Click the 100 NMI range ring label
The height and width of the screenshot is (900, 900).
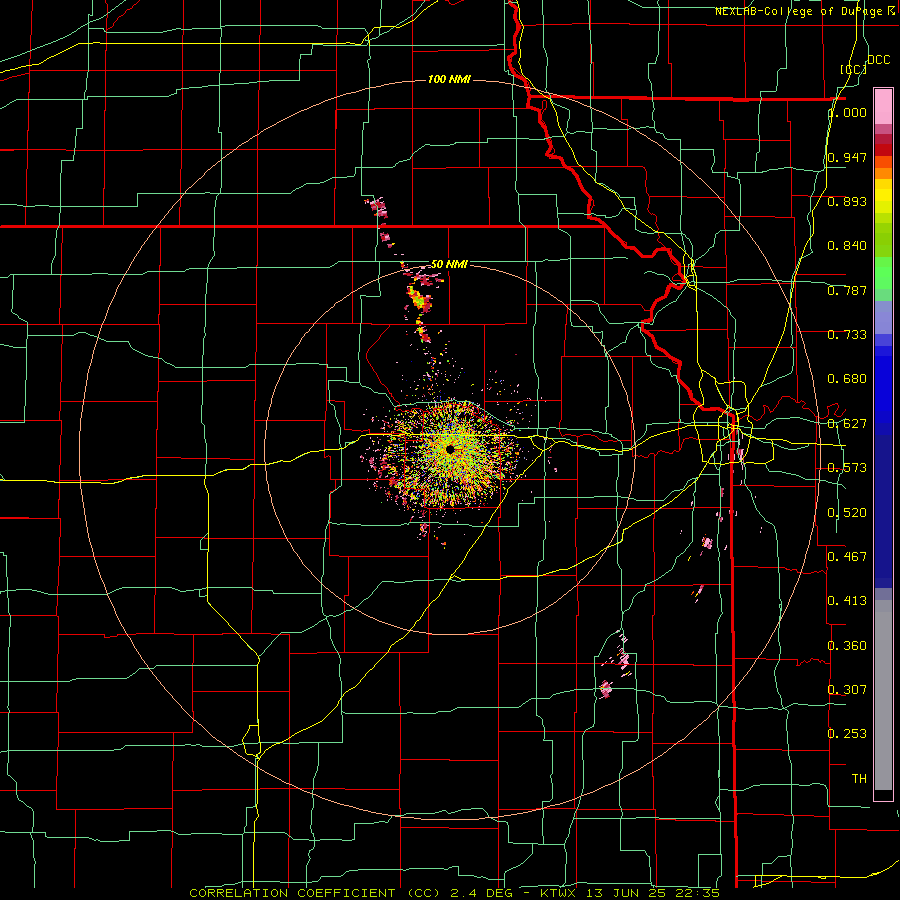449,79
